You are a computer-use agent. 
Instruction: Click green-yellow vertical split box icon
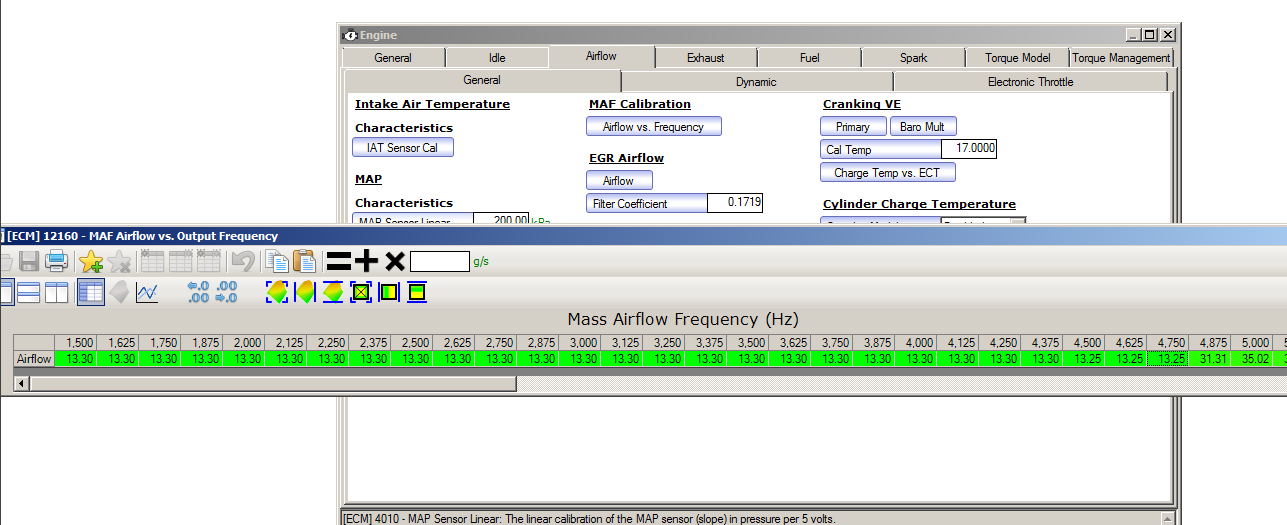[x=389, y=292]
